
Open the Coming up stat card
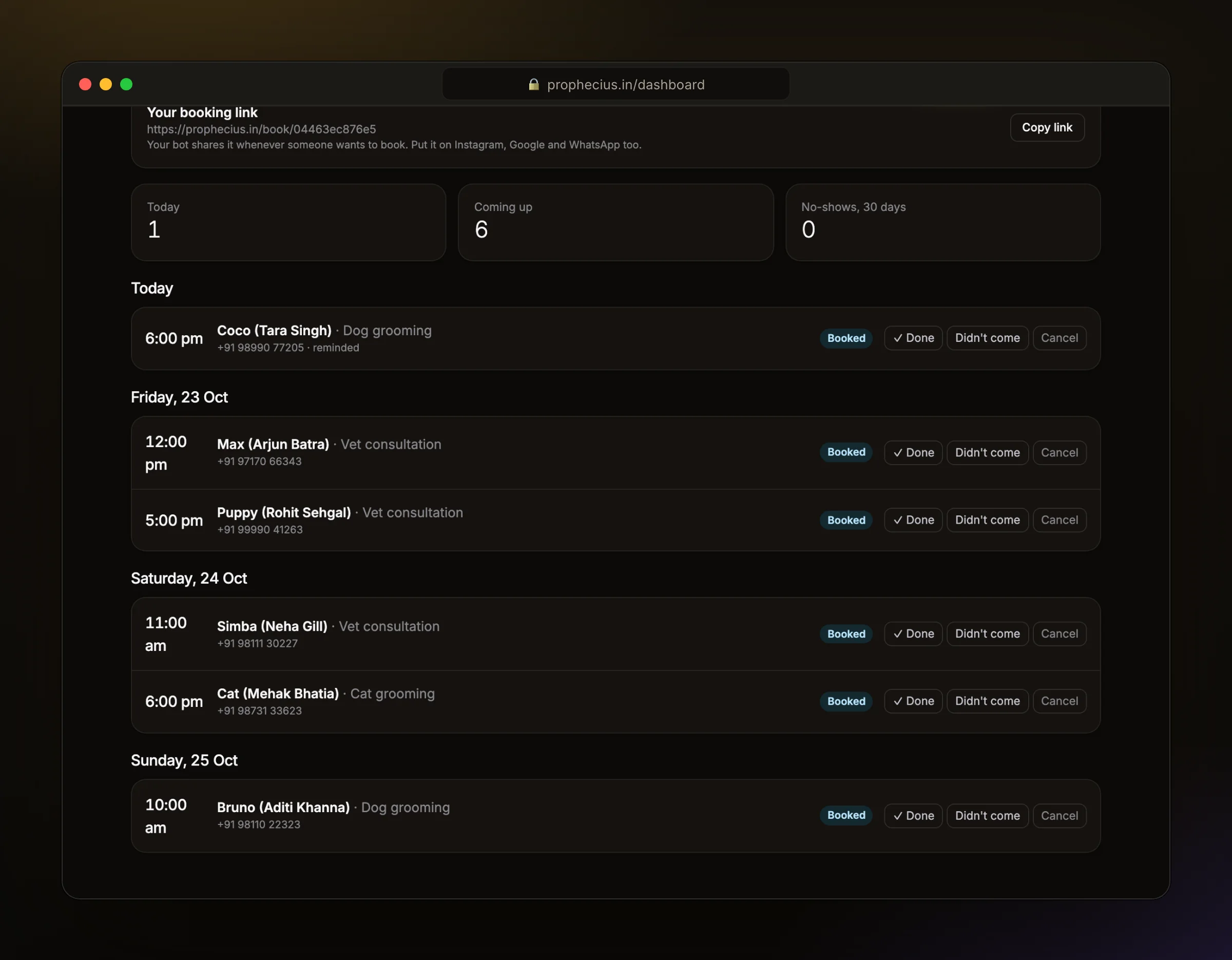tap(615, 222)
